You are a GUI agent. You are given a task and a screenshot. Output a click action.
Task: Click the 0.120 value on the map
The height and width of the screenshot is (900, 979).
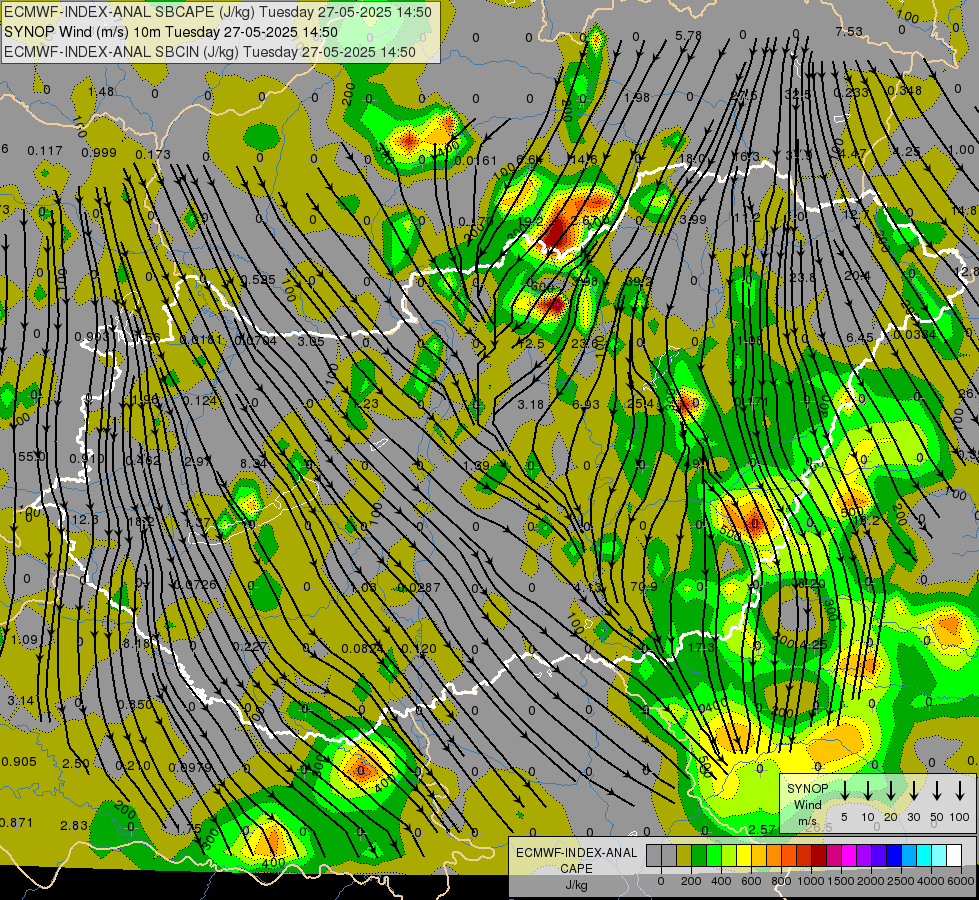pyautogui.click(x=419, y=648)
